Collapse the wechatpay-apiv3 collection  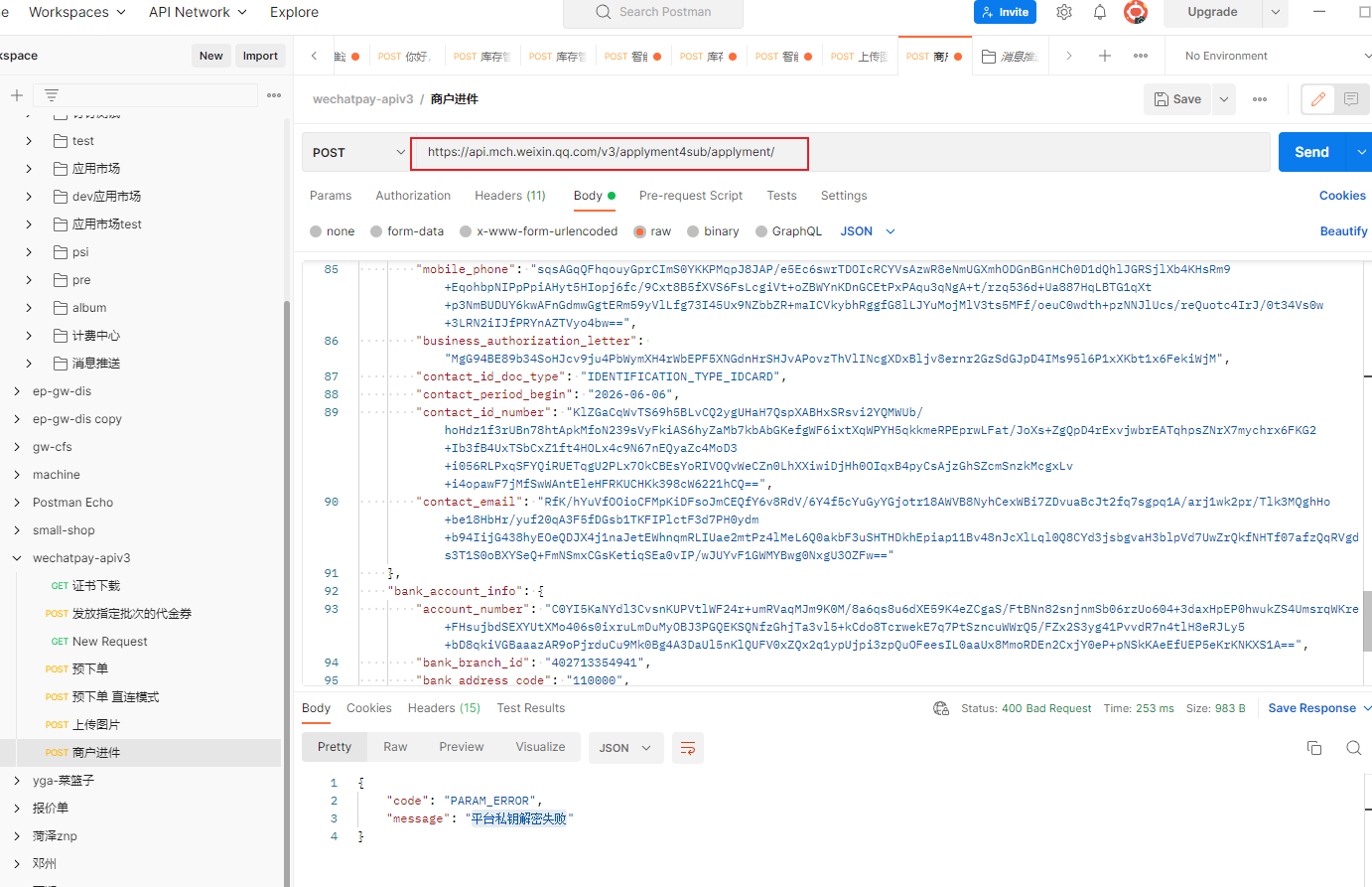pos(17,558)
